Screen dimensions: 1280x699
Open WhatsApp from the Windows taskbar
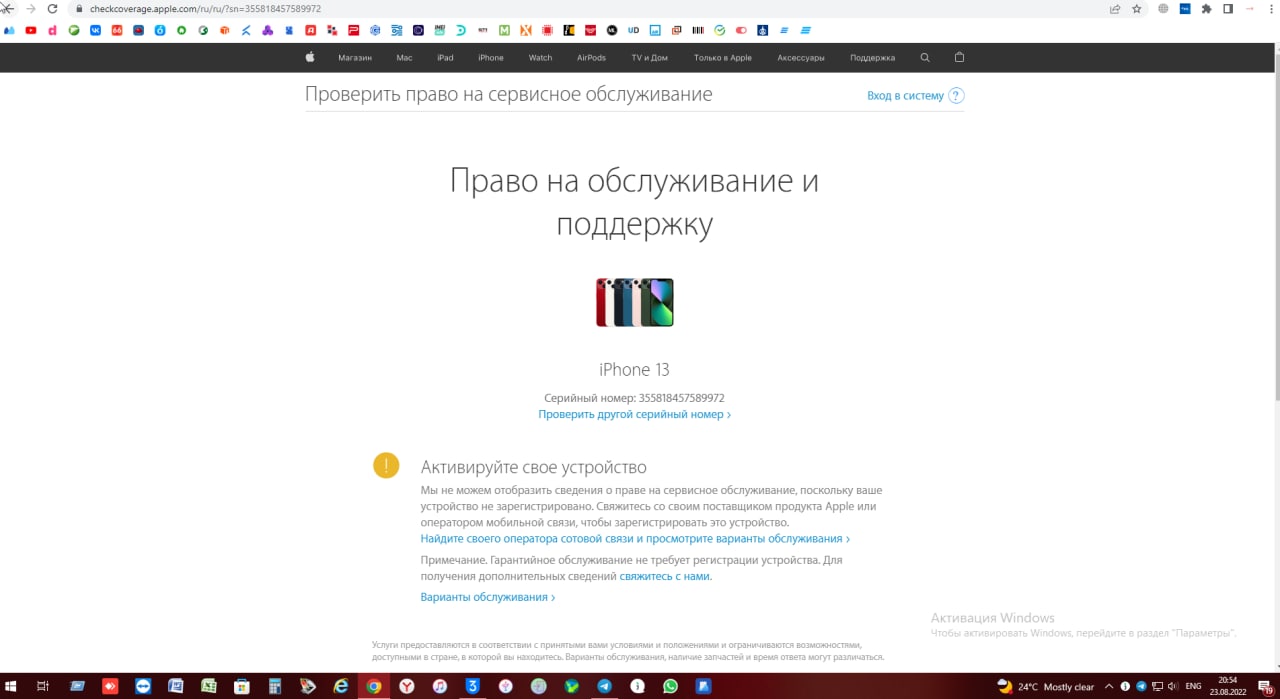tap(670, 686)
